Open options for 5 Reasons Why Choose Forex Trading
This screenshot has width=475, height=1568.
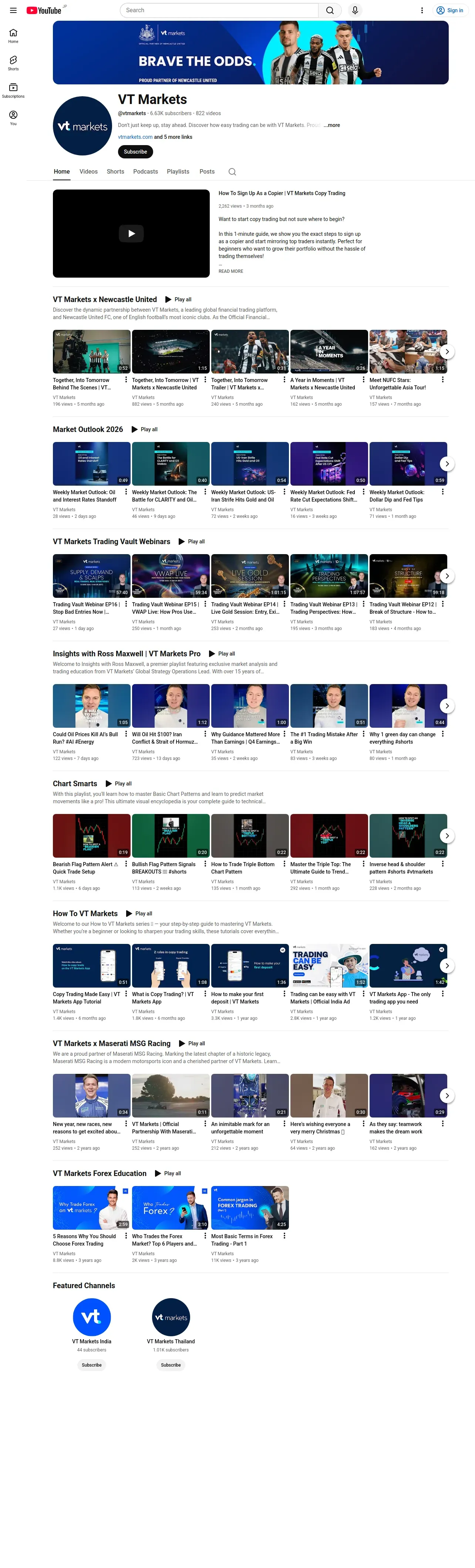click(126, 1236)
